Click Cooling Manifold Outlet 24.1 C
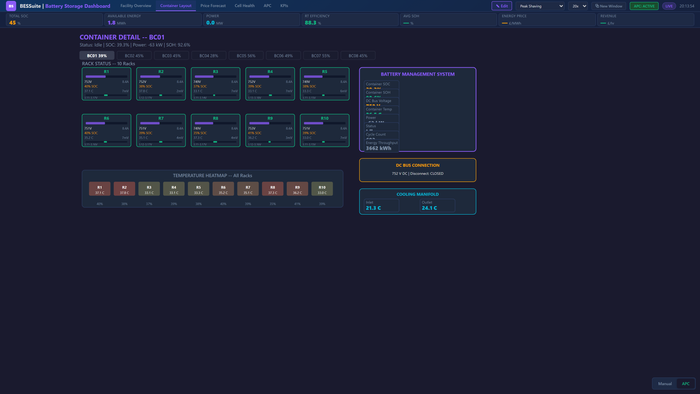Screen dimensions: 700x394 tap(437, 205)
